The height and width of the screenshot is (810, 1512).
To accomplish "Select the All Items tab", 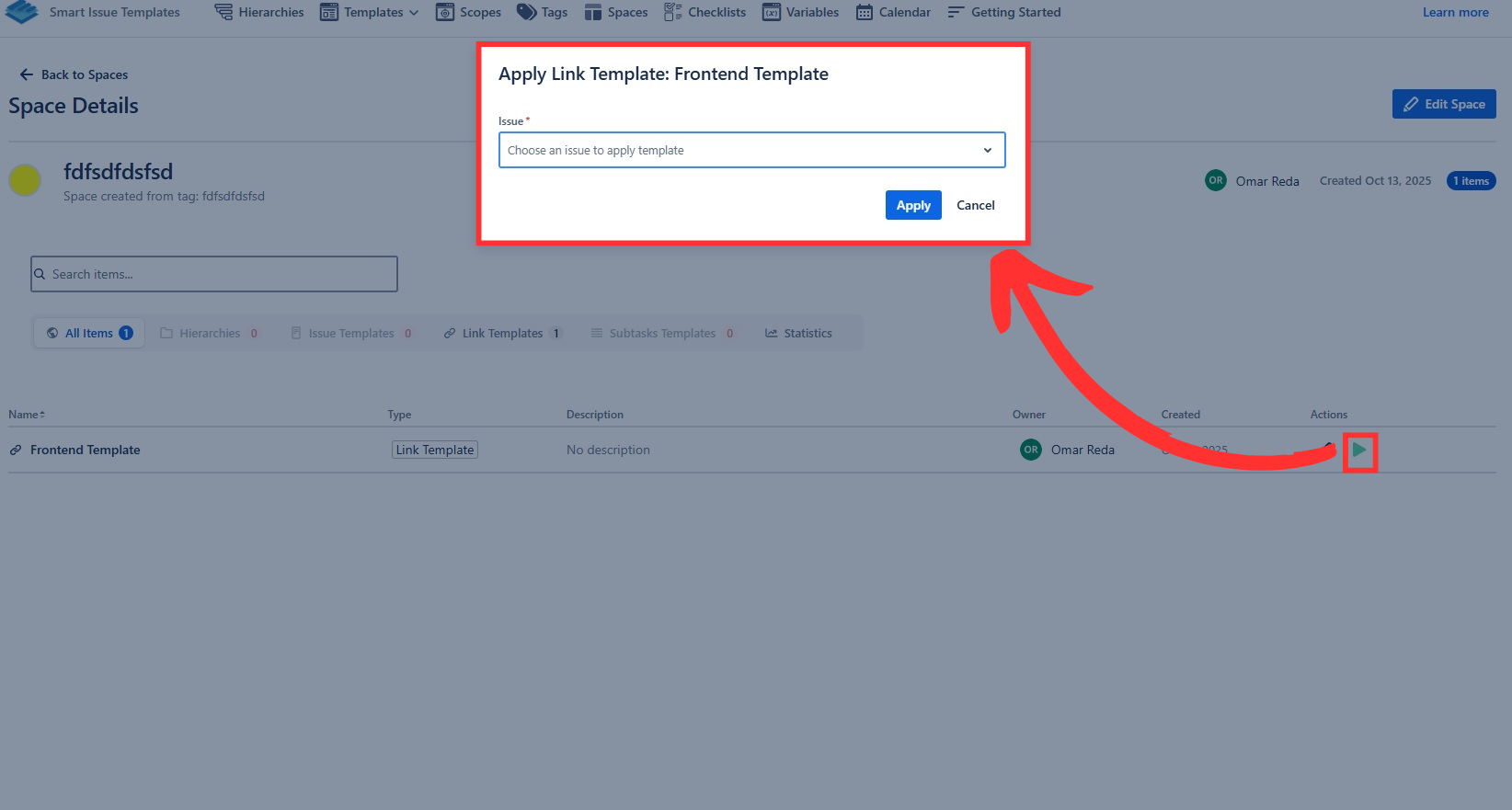I will coord(89,333).
